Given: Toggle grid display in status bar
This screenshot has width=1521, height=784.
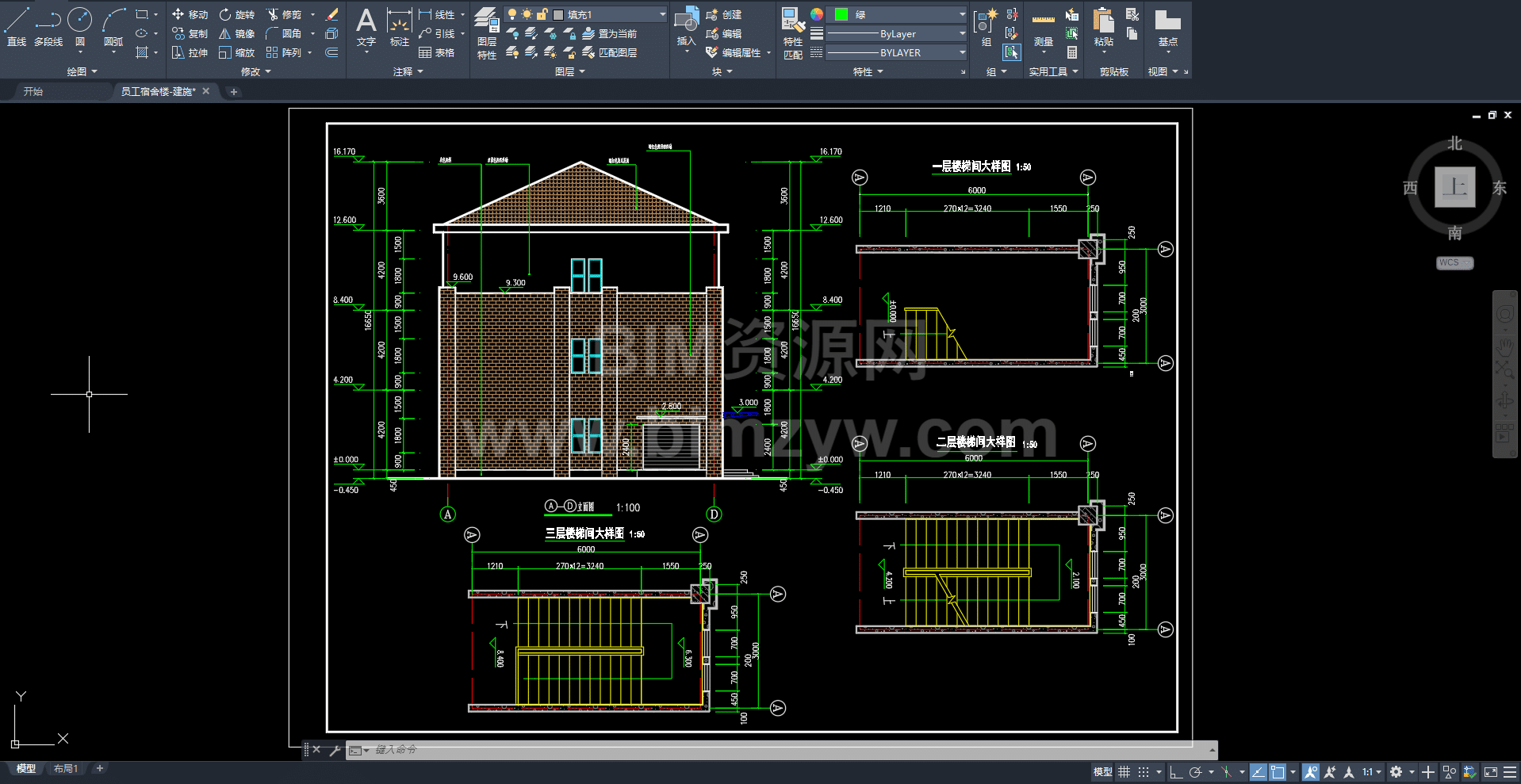Looking at the screenshot, I should (1124, 771).
